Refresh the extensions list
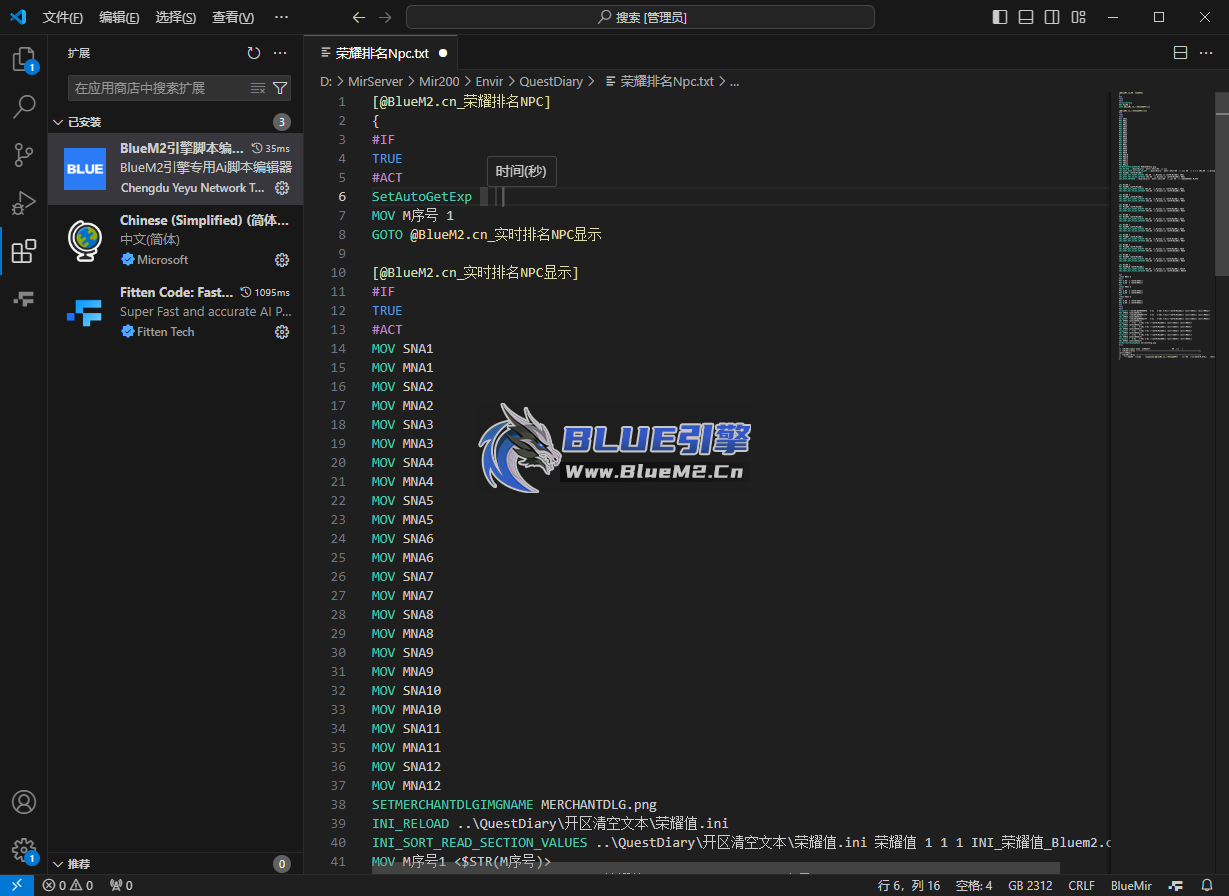 pos(254,53)
